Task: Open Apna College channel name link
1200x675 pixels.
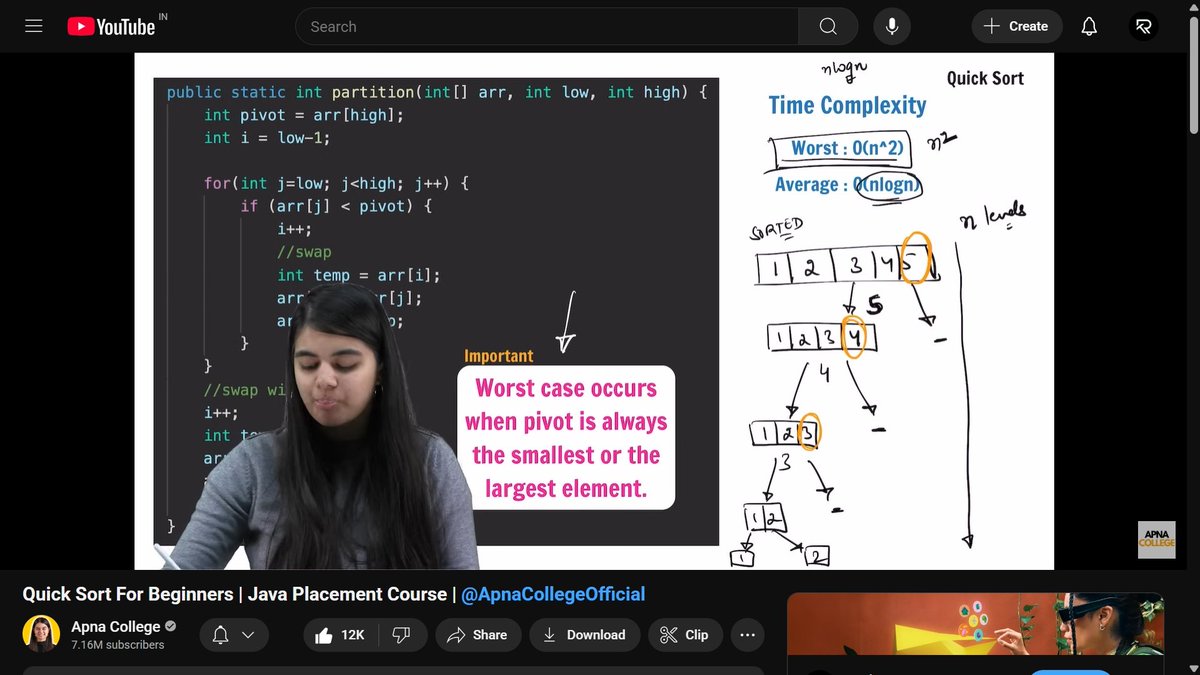Action: point(115,626)
